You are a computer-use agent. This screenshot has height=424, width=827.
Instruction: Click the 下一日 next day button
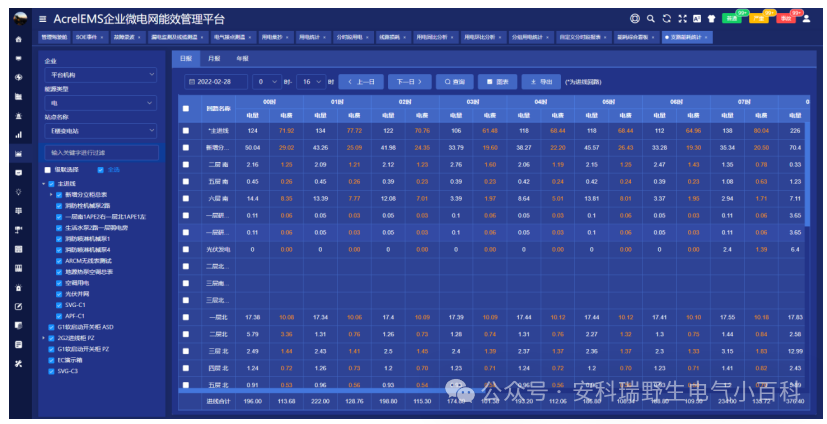[x=409, y=82]
